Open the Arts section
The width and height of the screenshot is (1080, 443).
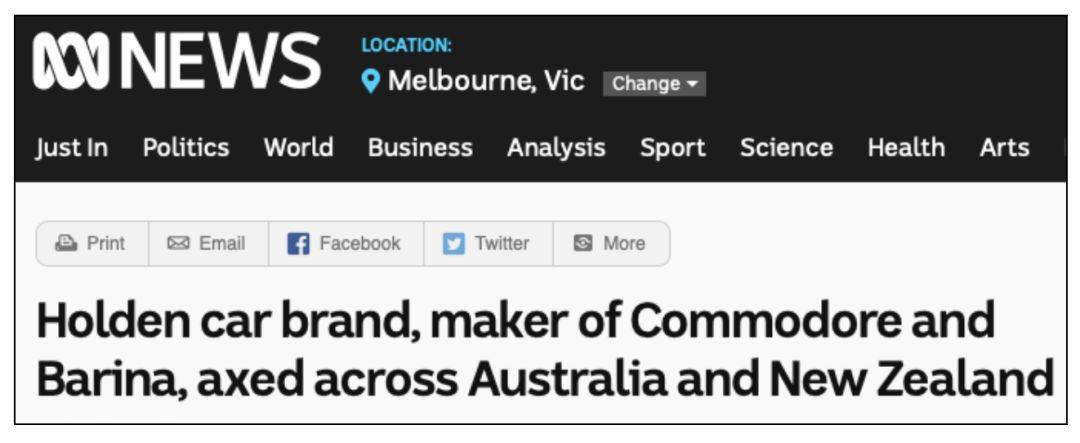(1004, 147)
